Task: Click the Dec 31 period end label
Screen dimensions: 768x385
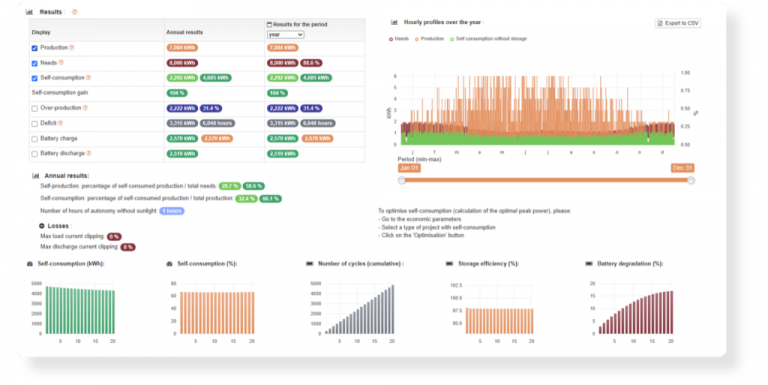Action: coord(682,168)
